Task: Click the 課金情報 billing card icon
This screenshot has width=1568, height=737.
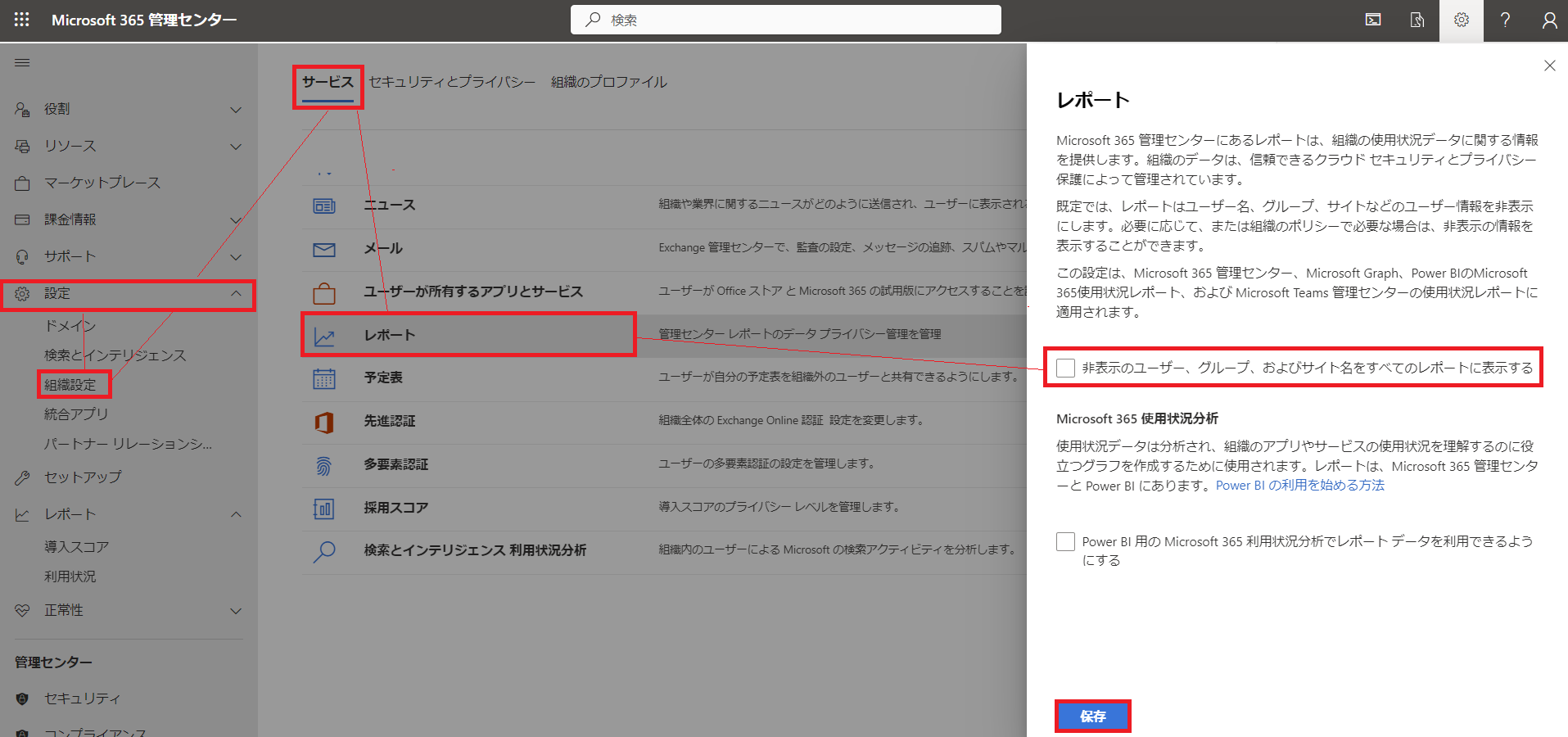Action: (22, 219)
